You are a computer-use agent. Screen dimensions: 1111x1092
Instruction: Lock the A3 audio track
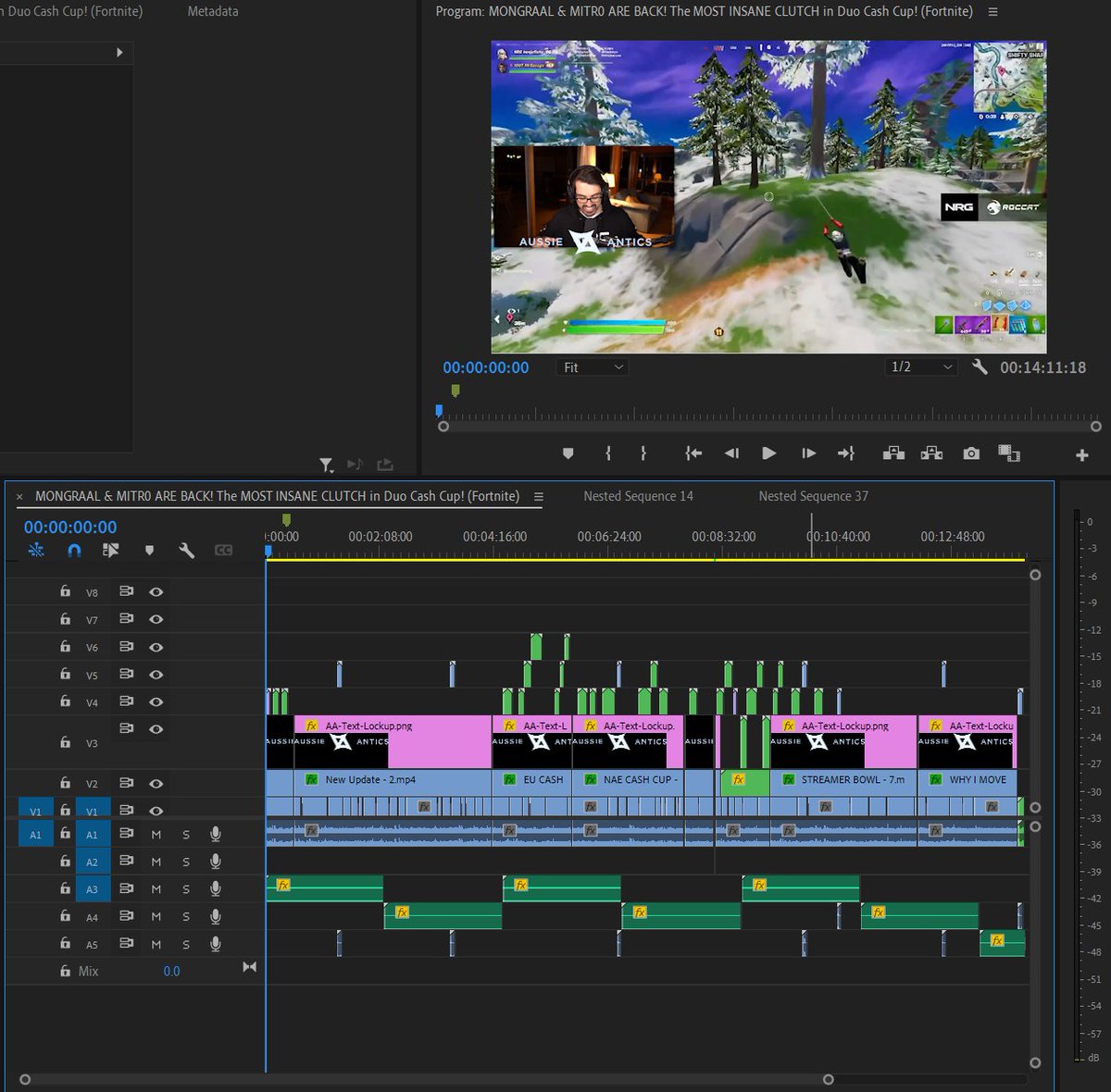coord(65,888)
